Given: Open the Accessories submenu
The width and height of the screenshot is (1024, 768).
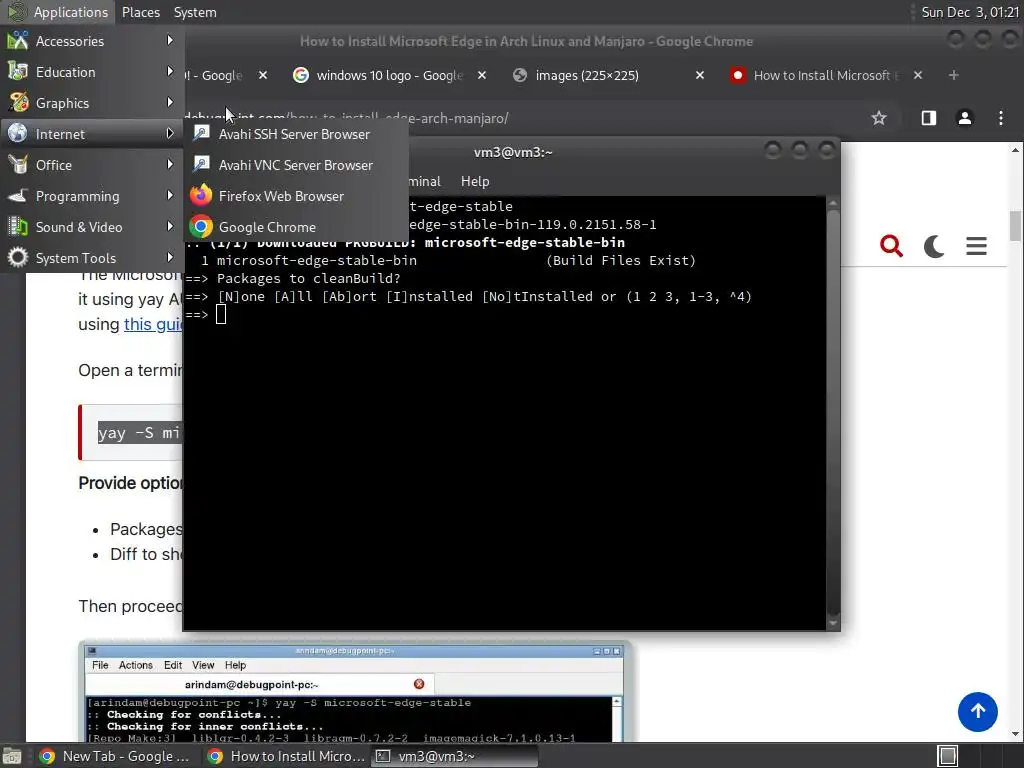Looking at the screenshot, I should coord(92,40).
